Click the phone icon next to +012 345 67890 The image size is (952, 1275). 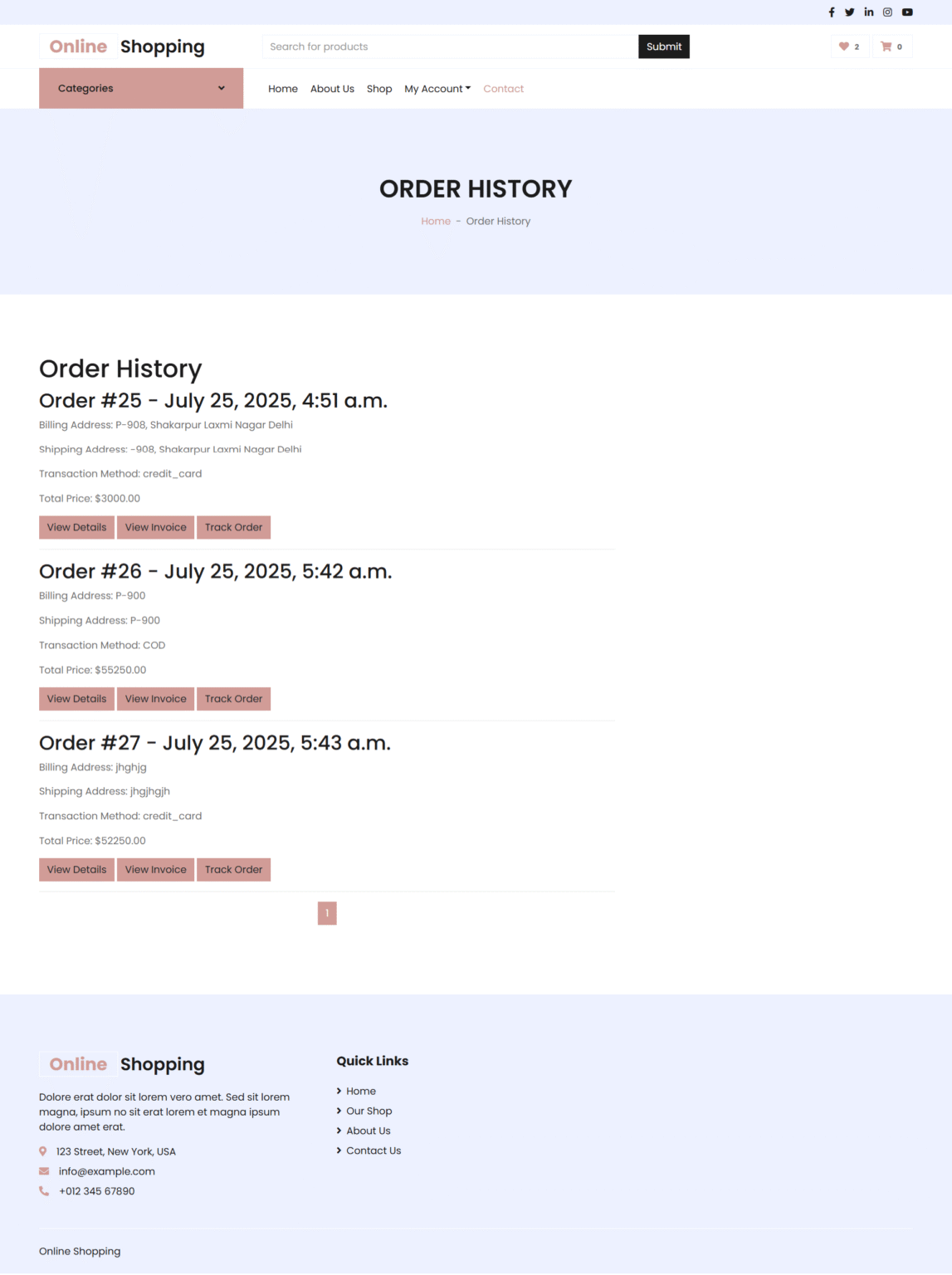point(42,1190)
